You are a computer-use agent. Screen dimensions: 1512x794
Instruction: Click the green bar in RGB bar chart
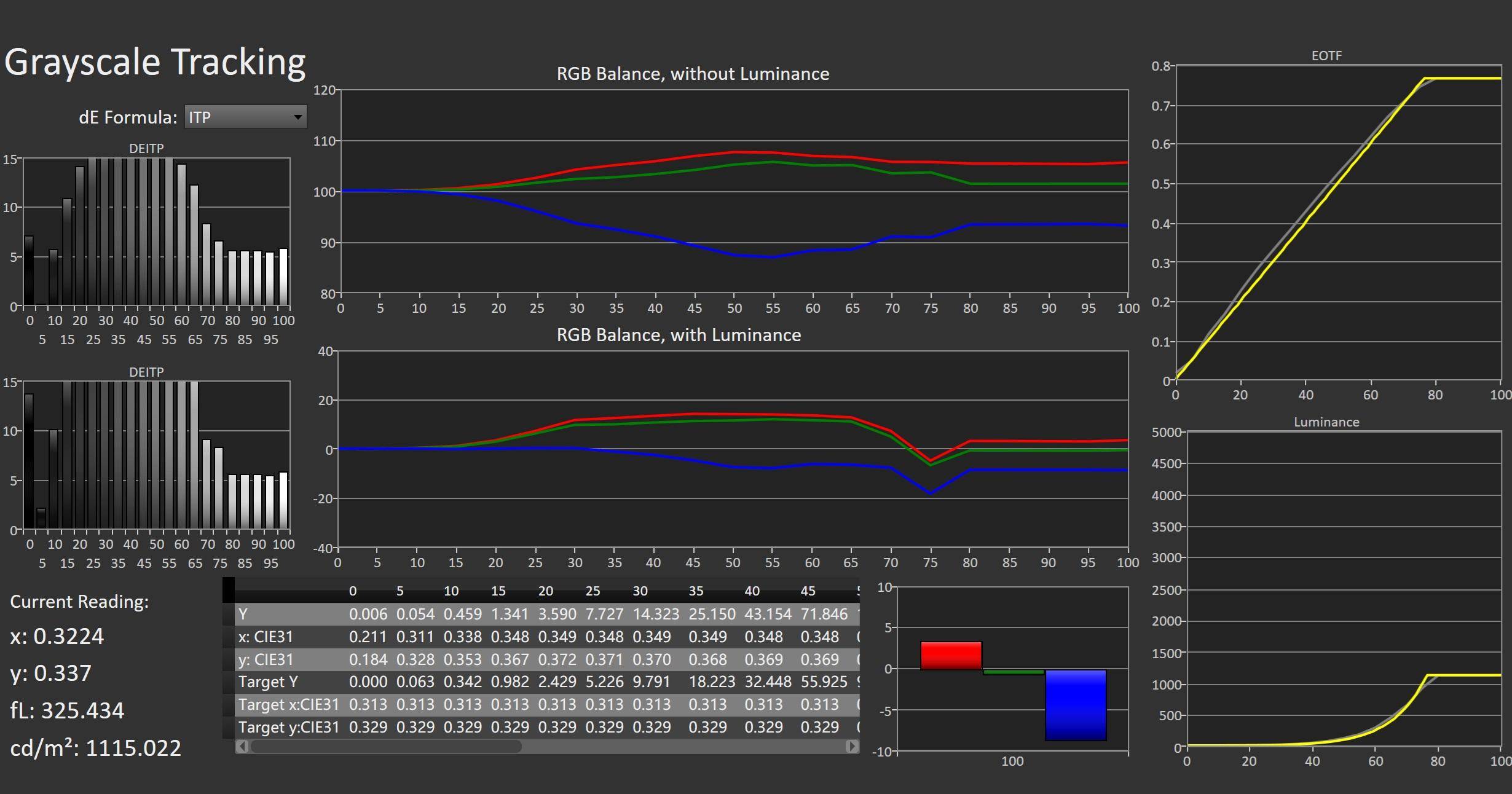click(x=1013, y=672)
